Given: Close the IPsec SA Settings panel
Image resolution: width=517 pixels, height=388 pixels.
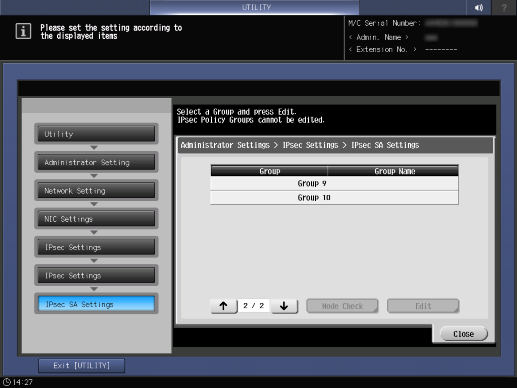Looking at the screenshot, I should click(x=463, y=334).
